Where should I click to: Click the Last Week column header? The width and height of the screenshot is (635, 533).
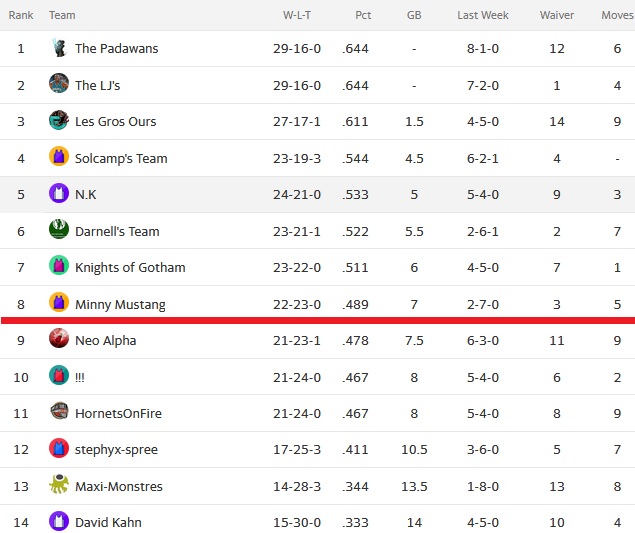coord(483,15)
